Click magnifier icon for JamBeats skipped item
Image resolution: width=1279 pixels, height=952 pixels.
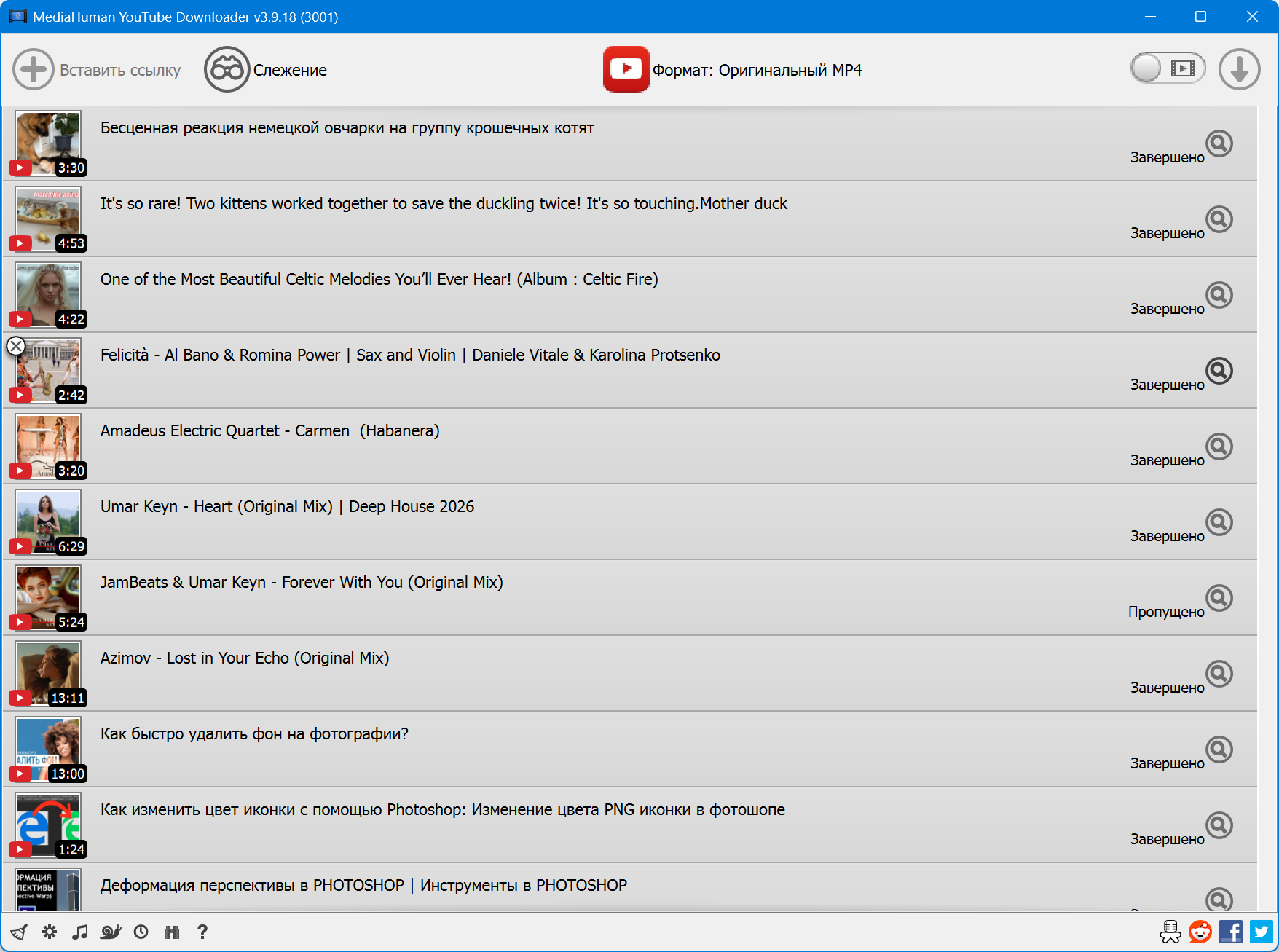coord(1219,598)
